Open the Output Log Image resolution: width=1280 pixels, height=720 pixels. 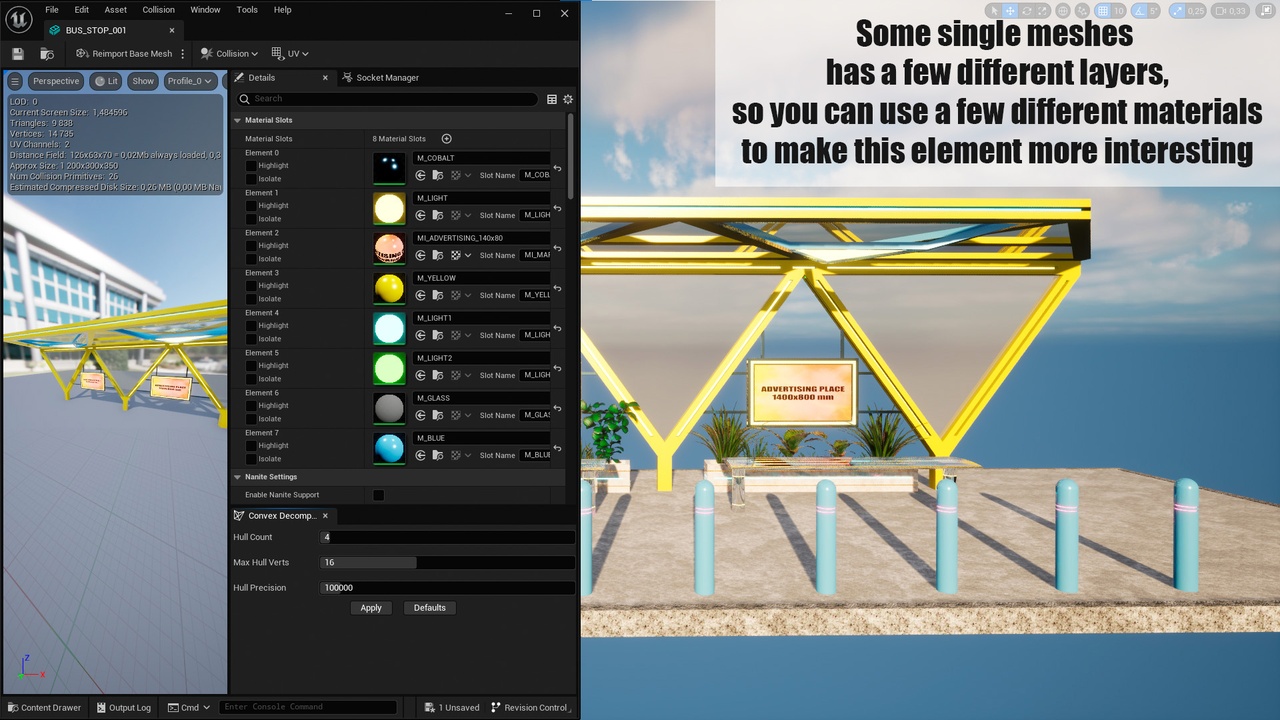[123, 707]
